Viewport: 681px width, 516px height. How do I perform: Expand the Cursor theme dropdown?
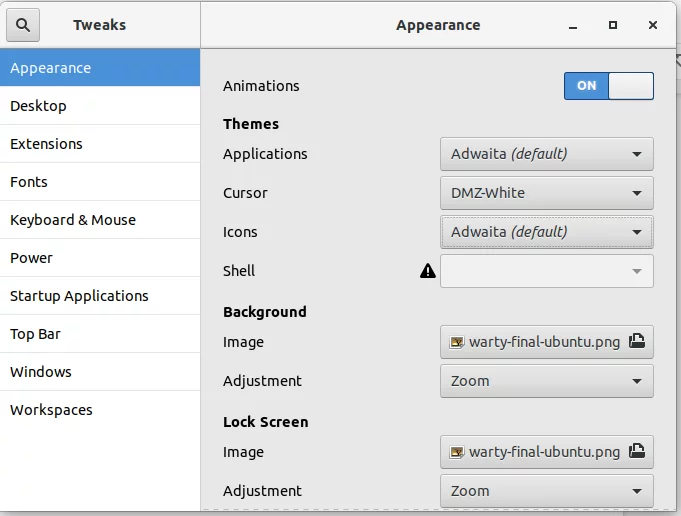(546, 193)
